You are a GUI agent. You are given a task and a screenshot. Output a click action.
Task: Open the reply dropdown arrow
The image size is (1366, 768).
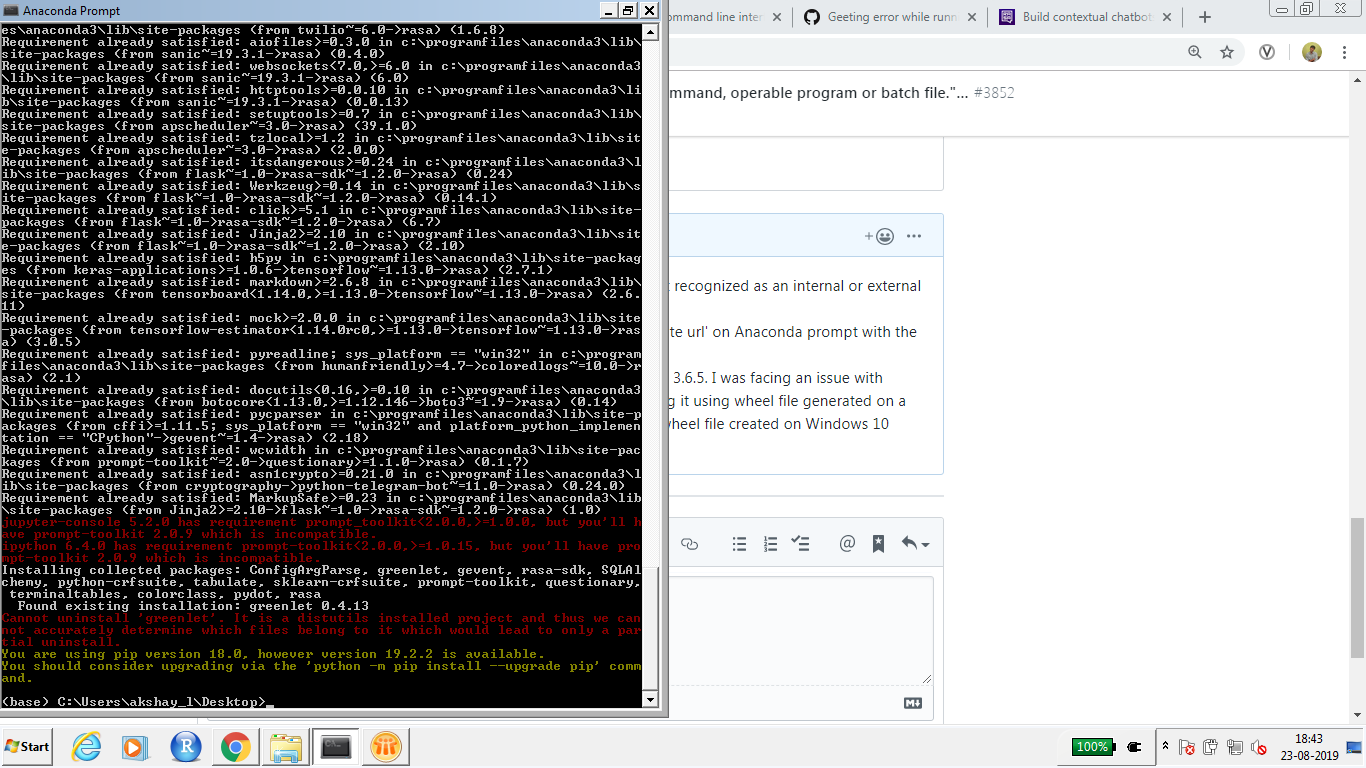[x=927, y=543]
